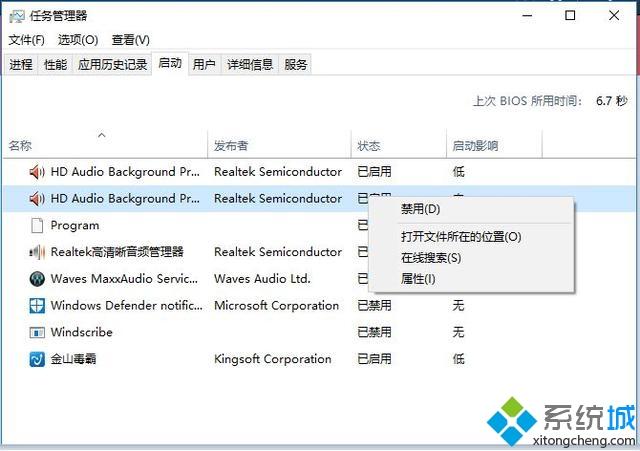Switch to the 详细信息 tab

250,64
